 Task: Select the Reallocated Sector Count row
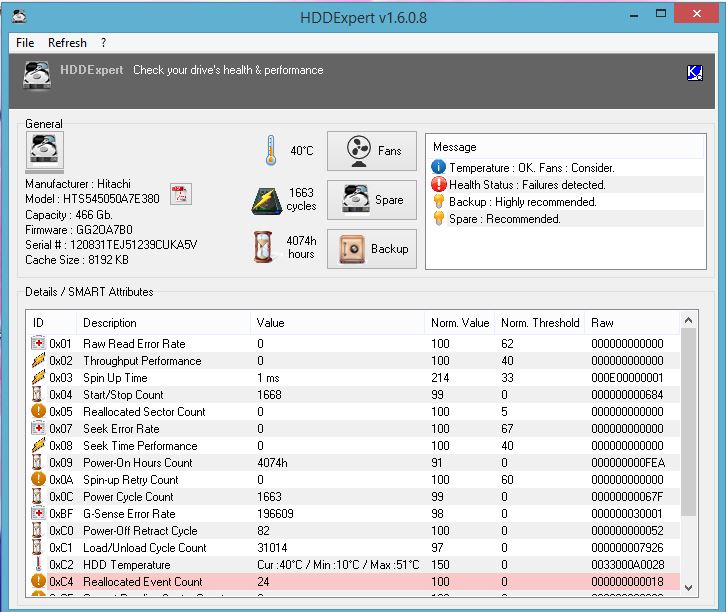coord(355,412)
